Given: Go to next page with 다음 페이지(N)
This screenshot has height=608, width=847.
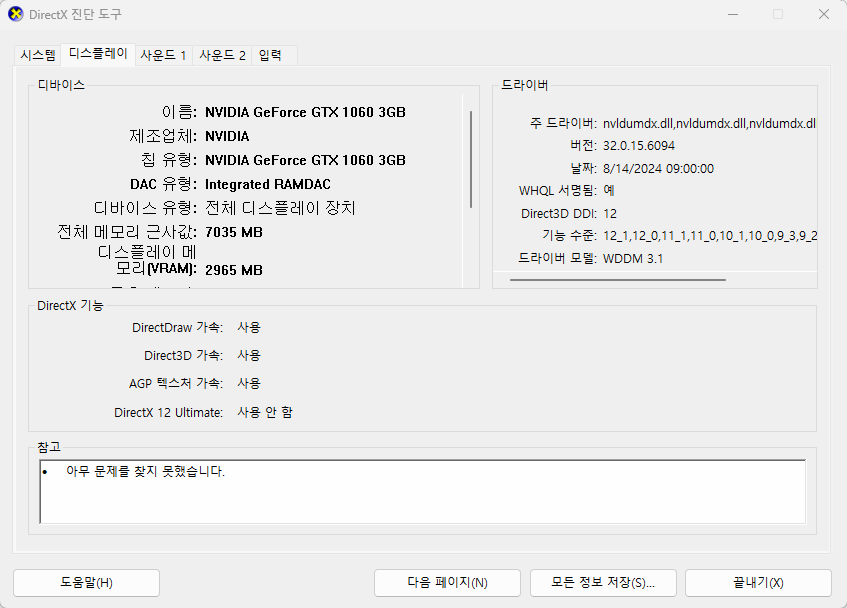Looking at the screenshot, I should pyautogui.click(x=447, y=583).
